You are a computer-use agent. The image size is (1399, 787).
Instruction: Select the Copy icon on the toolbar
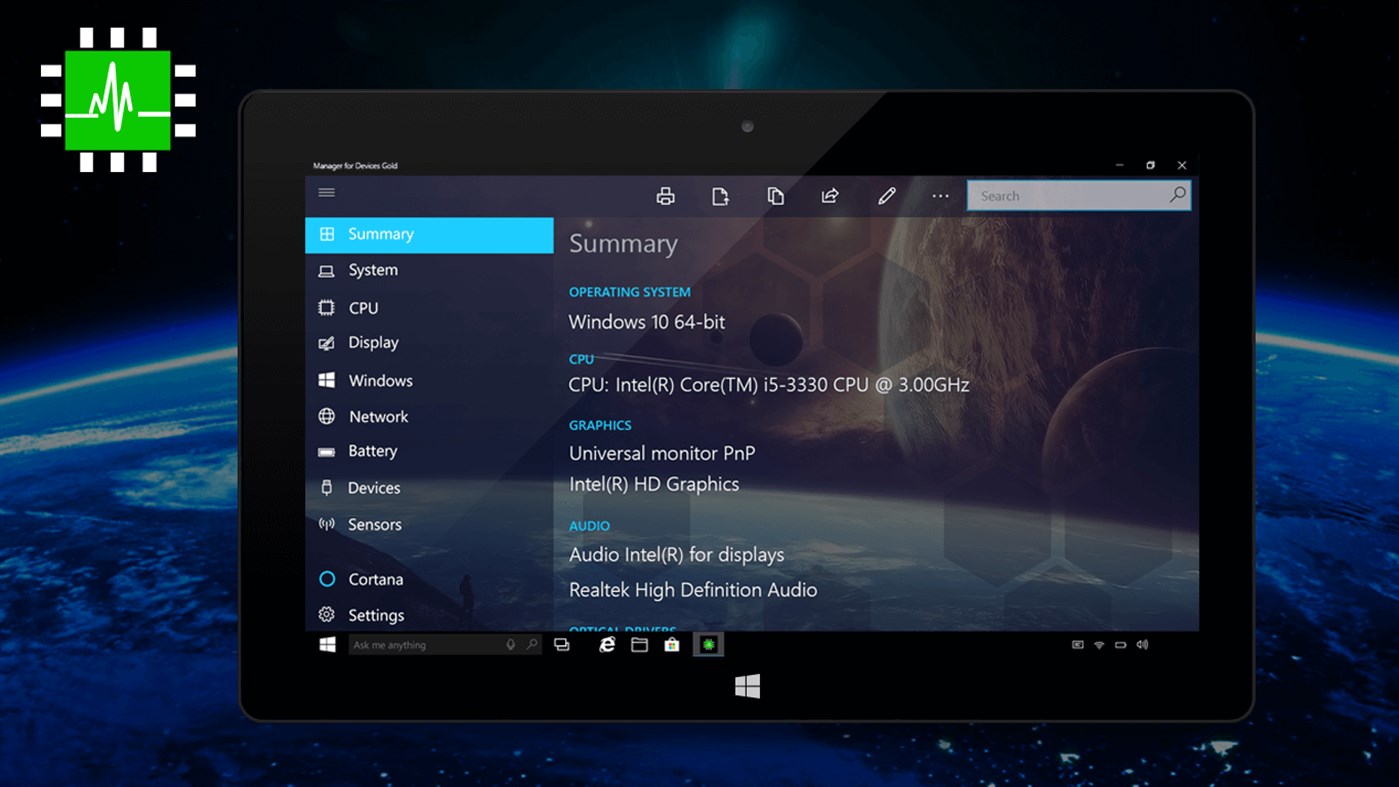click(776, 195)
